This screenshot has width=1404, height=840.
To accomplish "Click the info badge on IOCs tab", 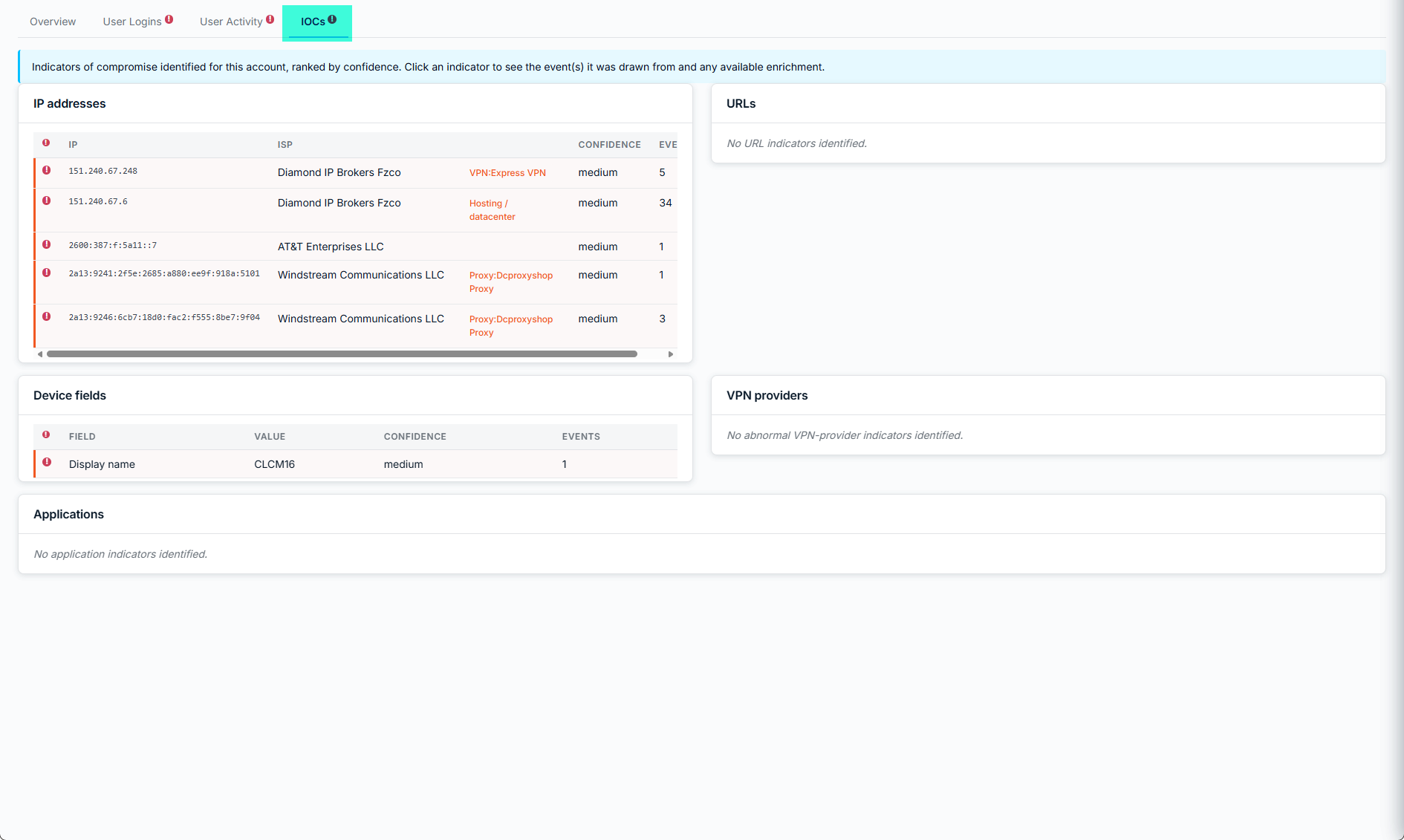I will [x=332, y=19].
